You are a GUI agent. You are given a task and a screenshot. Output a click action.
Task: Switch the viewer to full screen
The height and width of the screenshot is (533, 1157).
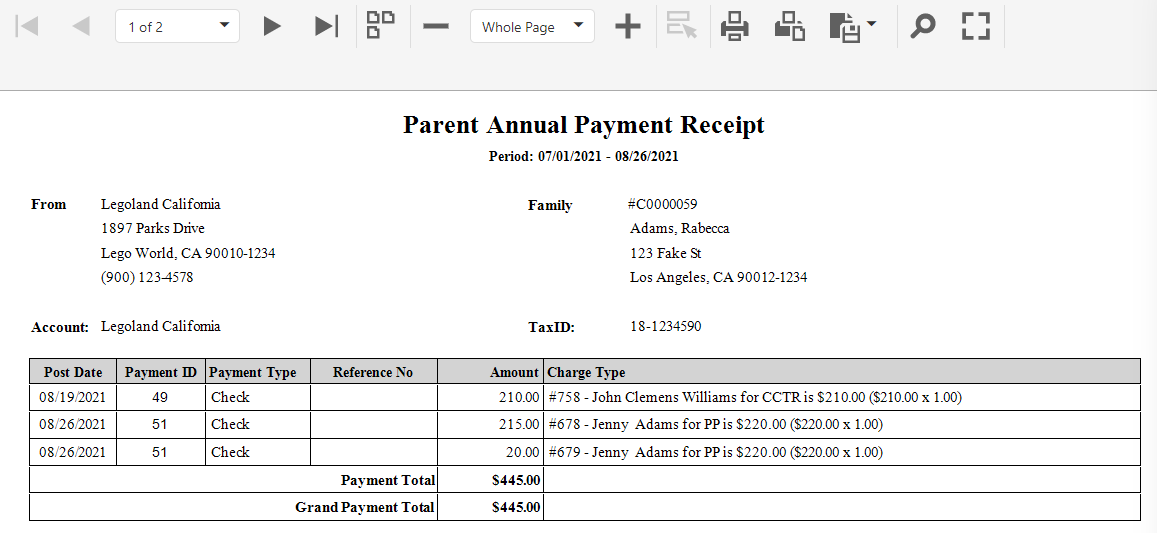[976, 26]
